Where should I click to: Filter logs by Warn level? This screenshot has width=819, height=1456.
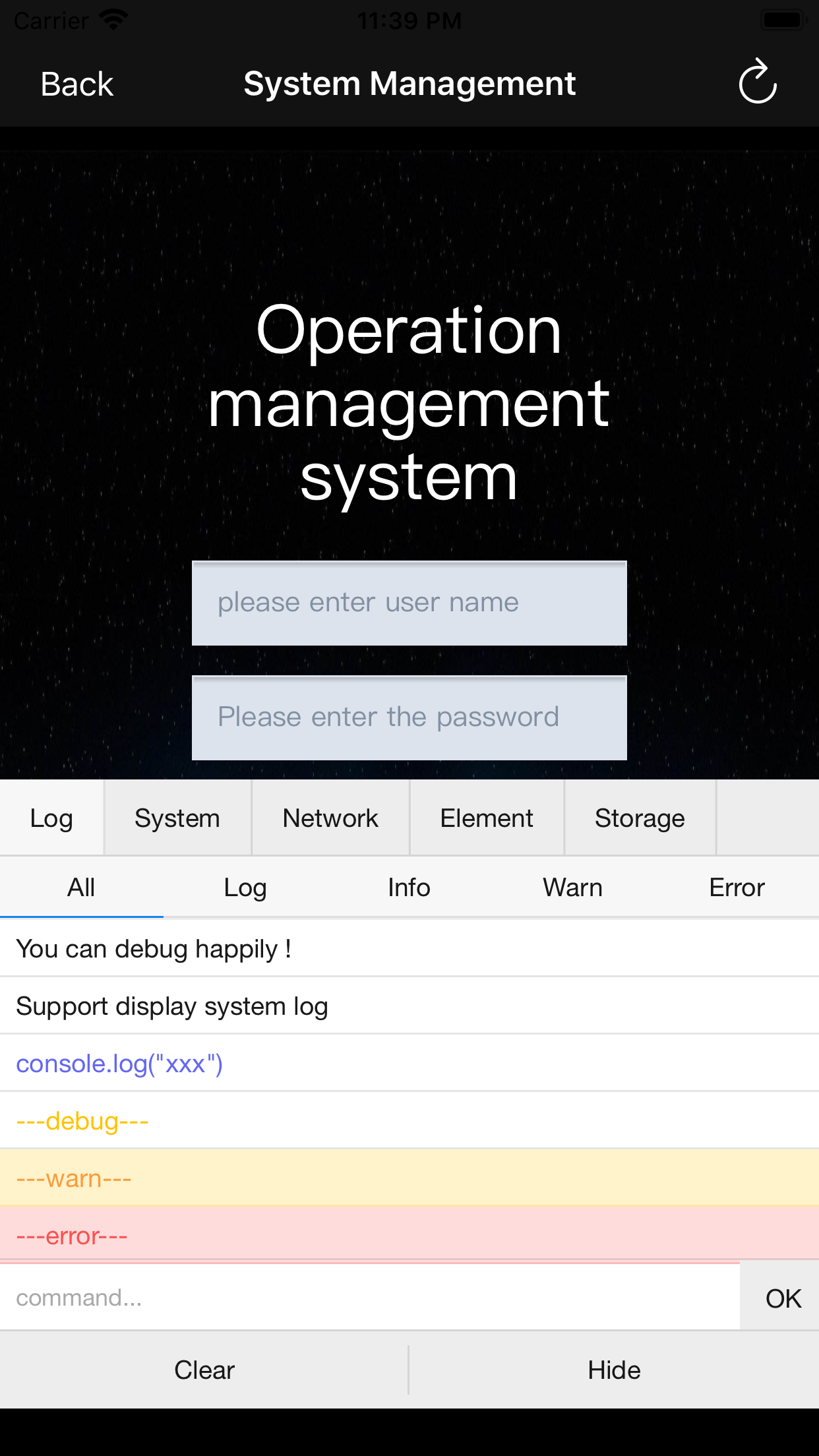(x=573, y=888)
